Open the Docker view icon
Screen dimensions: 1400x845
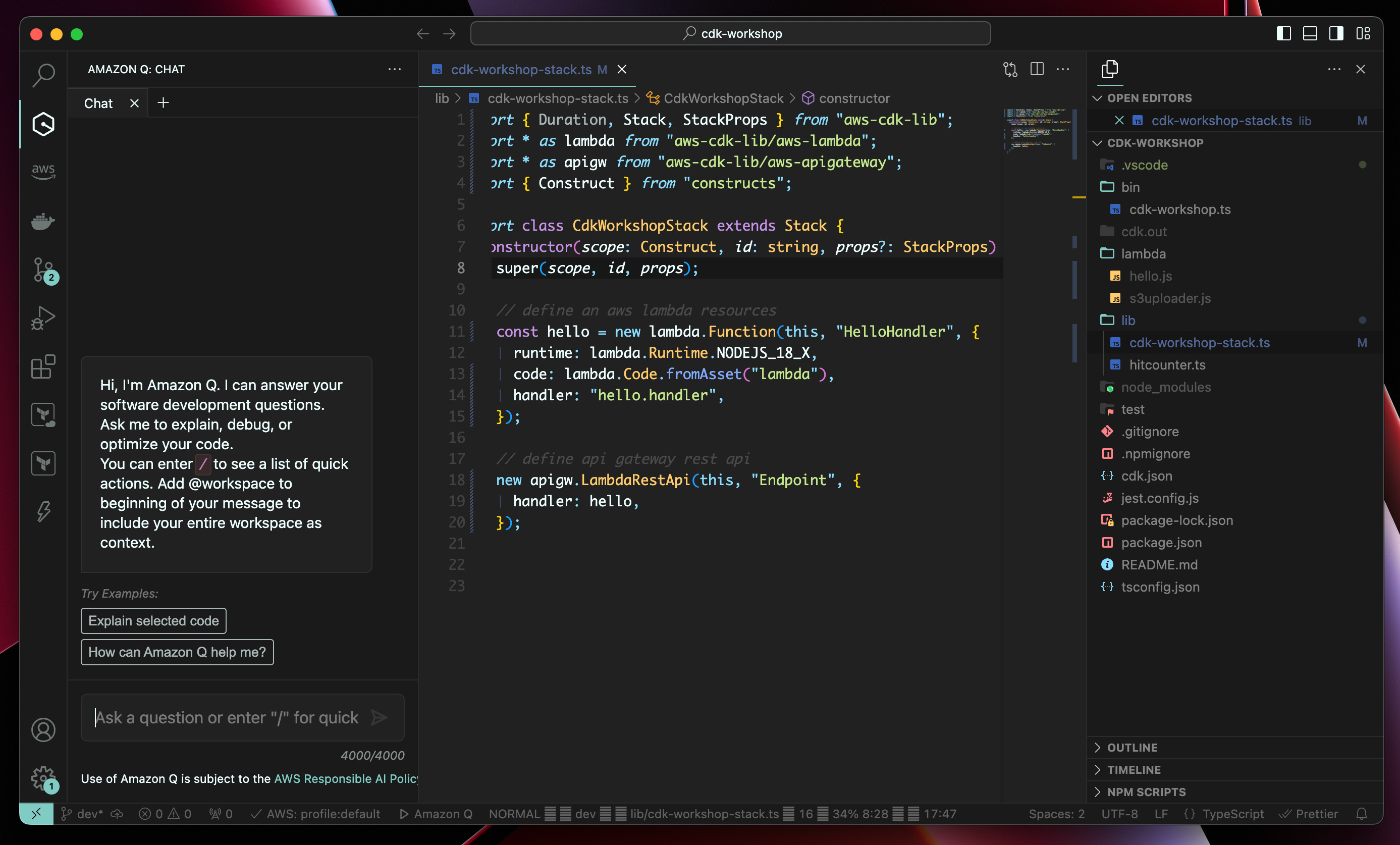pyautogui.click(x=43, y=221)
